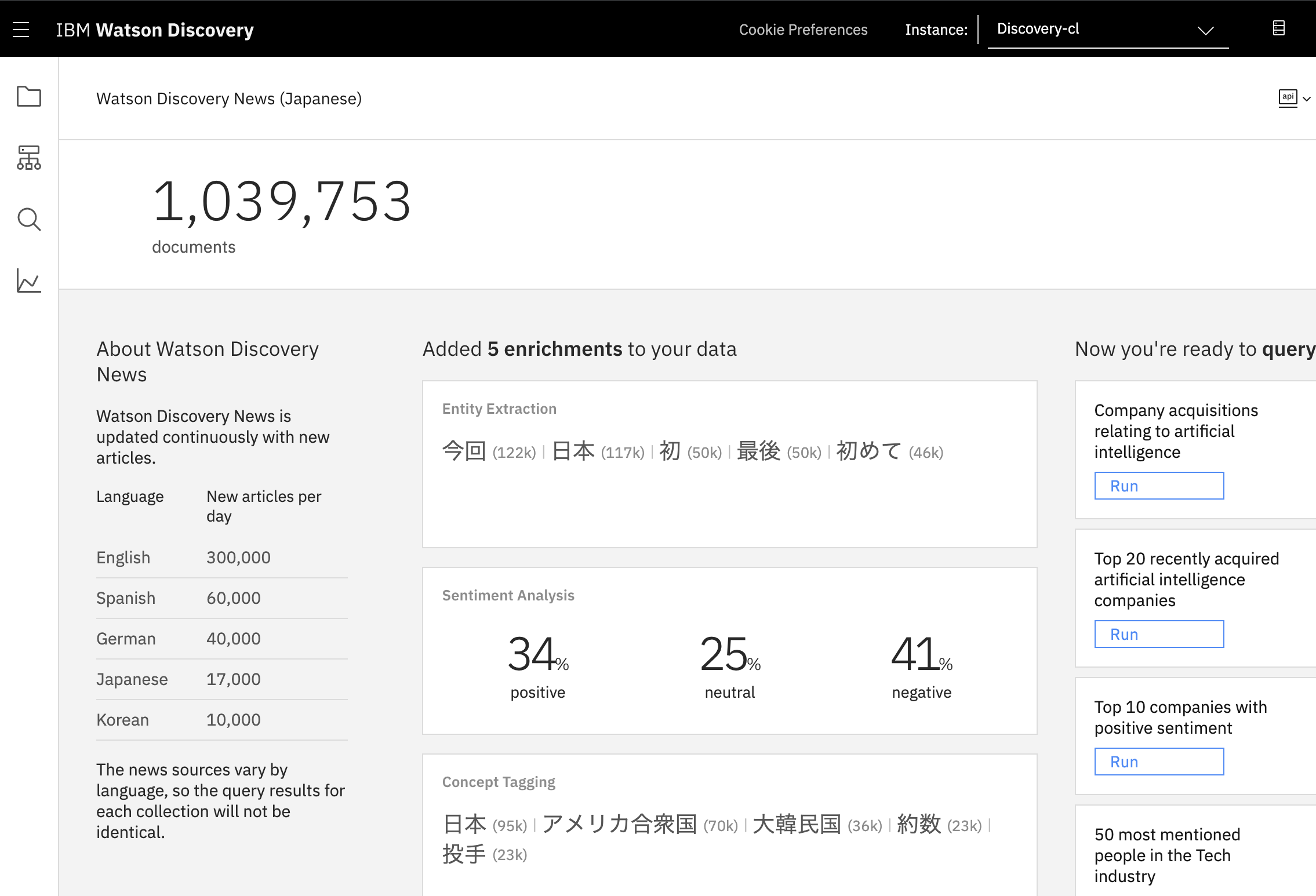Viewport: 1316px width, 896px height.
Task: Open the schema view icon in sidebar
Action: [x=29, y=158]
